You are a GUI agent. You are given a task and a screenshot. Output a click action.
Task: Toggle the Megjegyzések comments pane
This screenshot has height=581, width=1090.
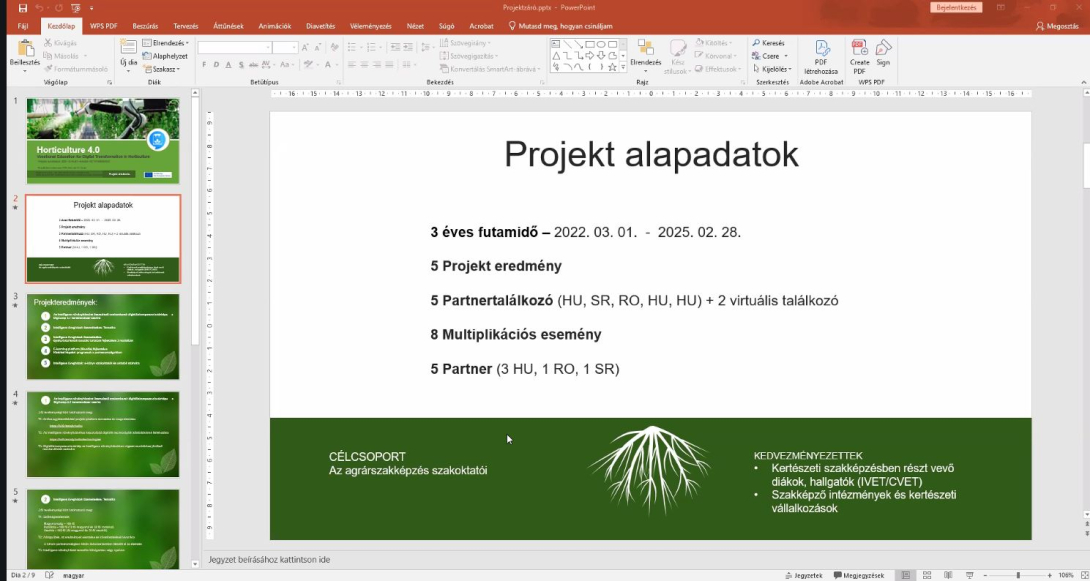coord(858,575)
